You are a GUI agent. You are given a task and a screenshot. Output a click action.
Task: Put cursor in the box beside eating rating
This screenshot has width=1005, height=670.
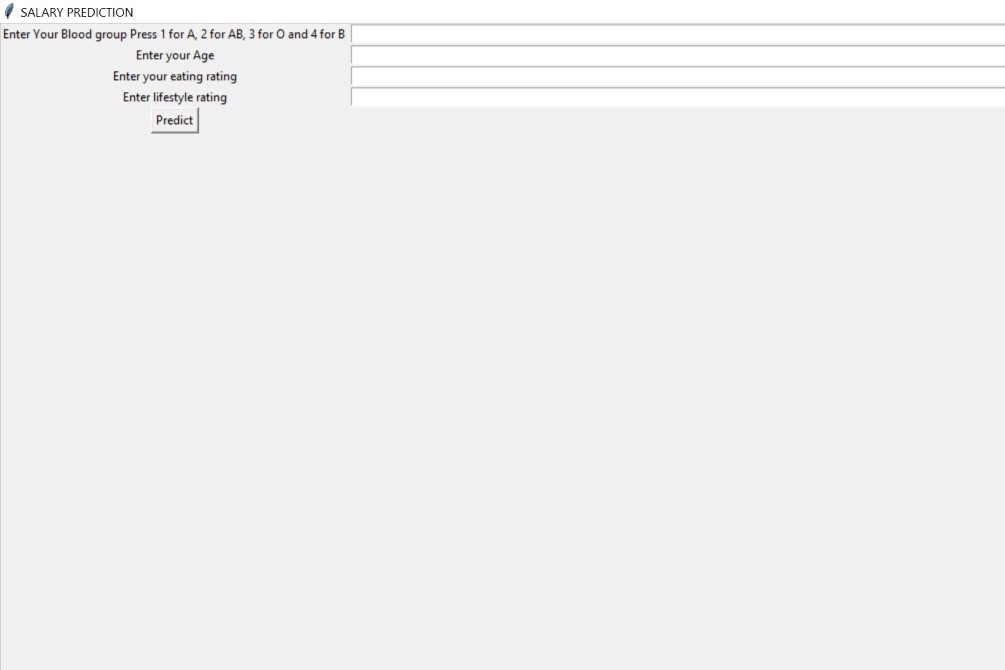tap(678, 76)
